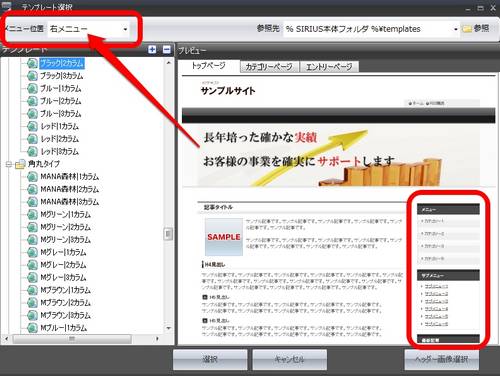
Task: Select the ブラック|2カラム template
Action: pos(62,63)
